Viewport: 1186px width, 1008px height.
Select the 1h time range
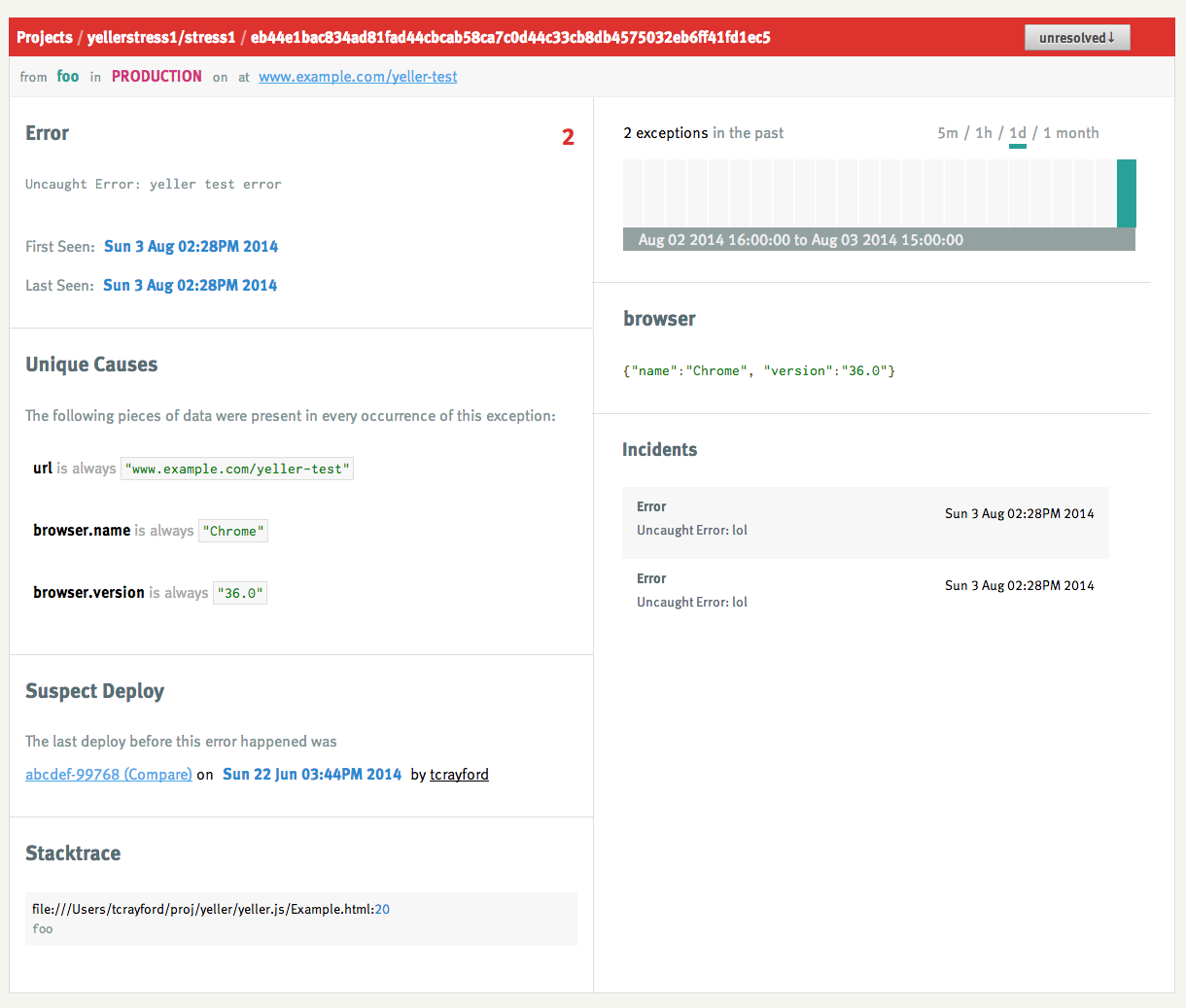coord(984,133)
